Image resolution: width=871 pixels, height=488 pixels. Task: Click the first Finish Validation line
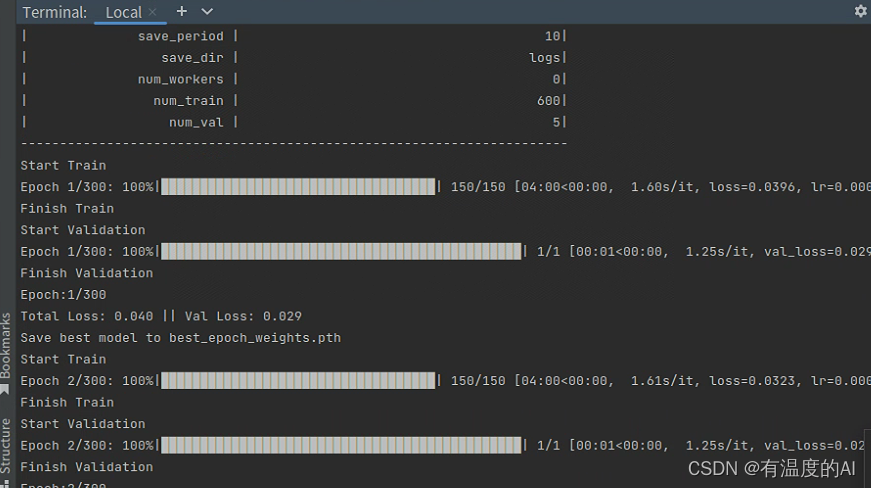pos(87,273)
